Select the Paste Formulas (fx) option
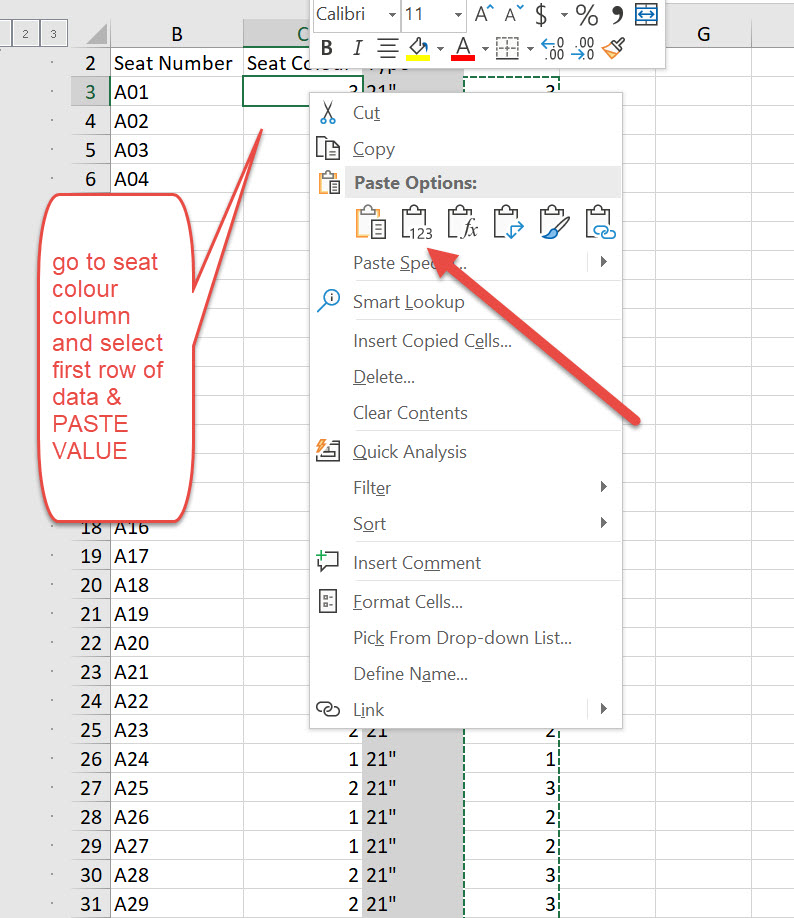This screenshot has height=918, width=794. [x=462, y=223]
